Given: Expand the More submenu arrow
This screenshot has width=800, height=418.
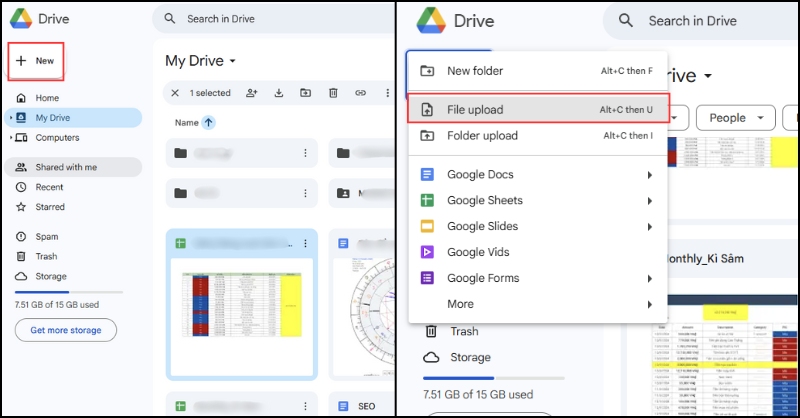Looking at the screenshot, I should 649,305.
